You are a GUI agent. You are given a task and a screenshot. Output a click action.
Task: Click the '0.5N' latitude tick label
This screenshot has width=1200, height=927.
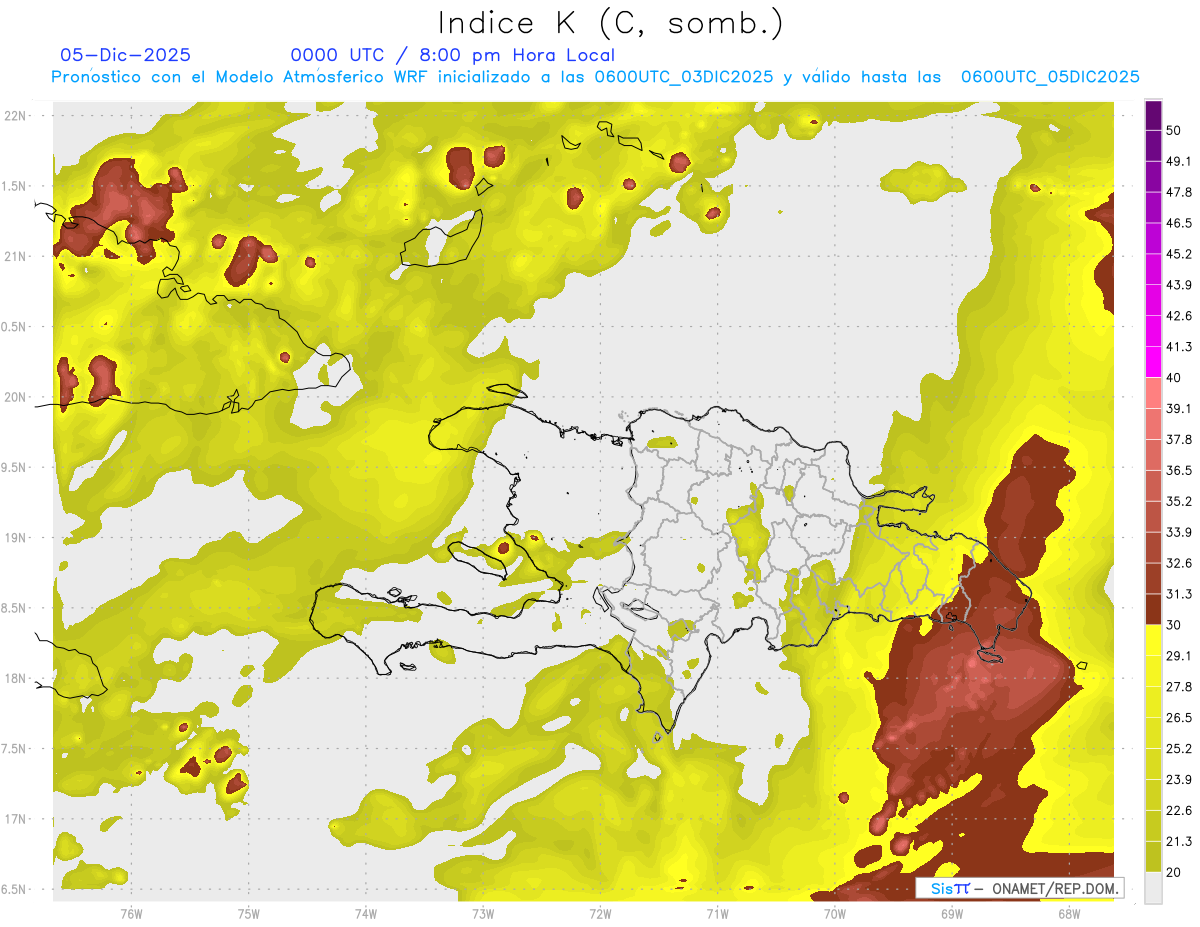pyautogui.click(x=16, y=327)
